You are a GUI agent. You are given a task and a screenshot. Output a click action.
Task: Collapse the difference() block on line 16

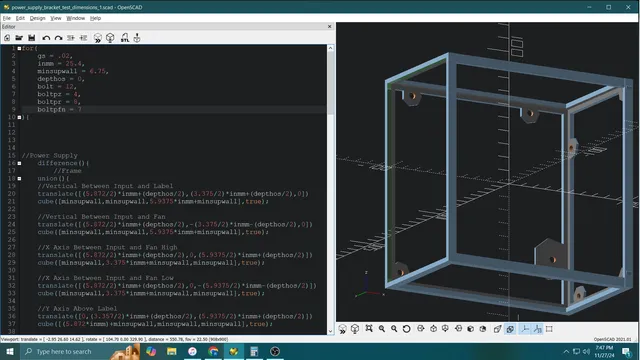tap(19, 163)
